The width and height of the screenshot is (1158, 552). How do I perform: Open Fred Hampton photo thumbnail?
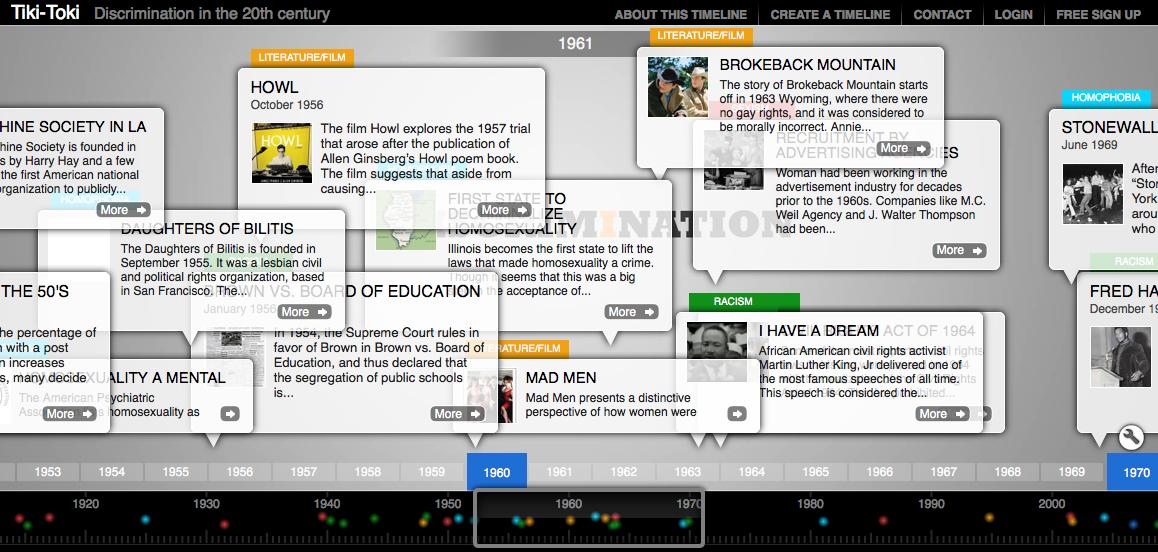1120,357
